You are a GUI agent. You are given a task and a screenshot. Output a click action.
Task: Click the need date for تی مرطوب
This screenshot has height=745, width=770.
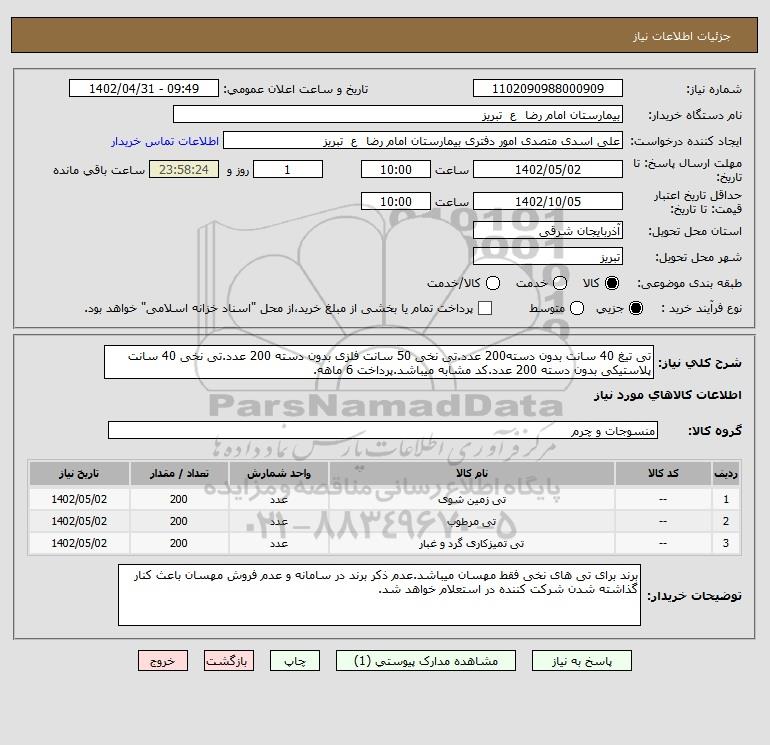click(x=79, y=522)
